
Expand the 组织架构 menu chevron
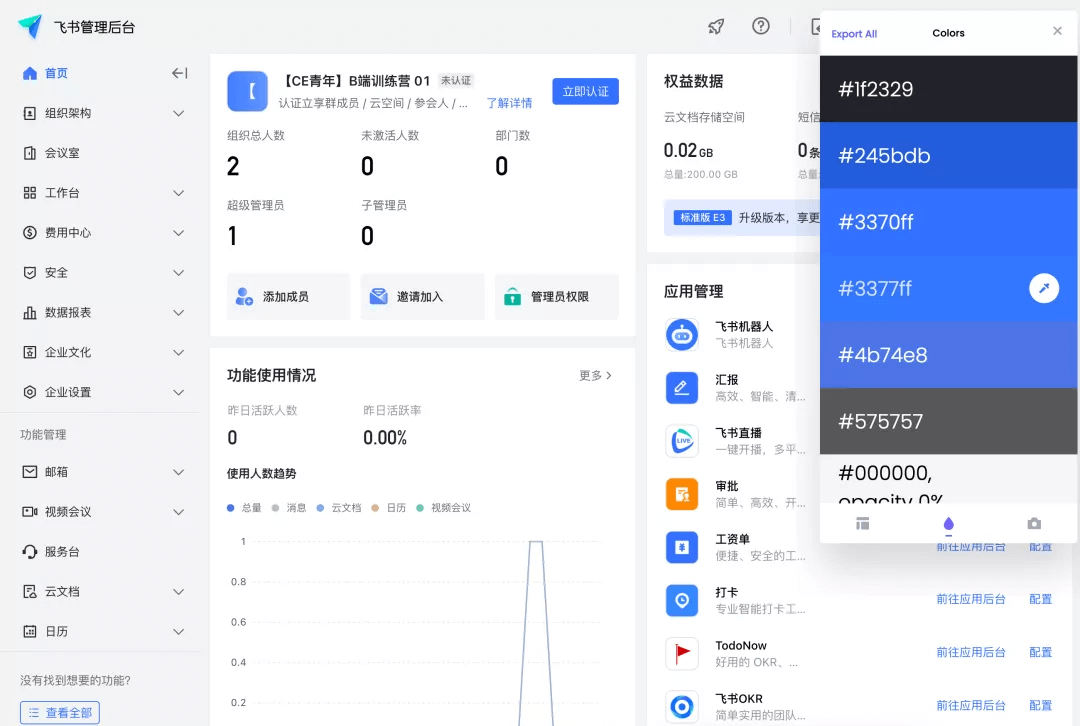click(x=178, y=113)
